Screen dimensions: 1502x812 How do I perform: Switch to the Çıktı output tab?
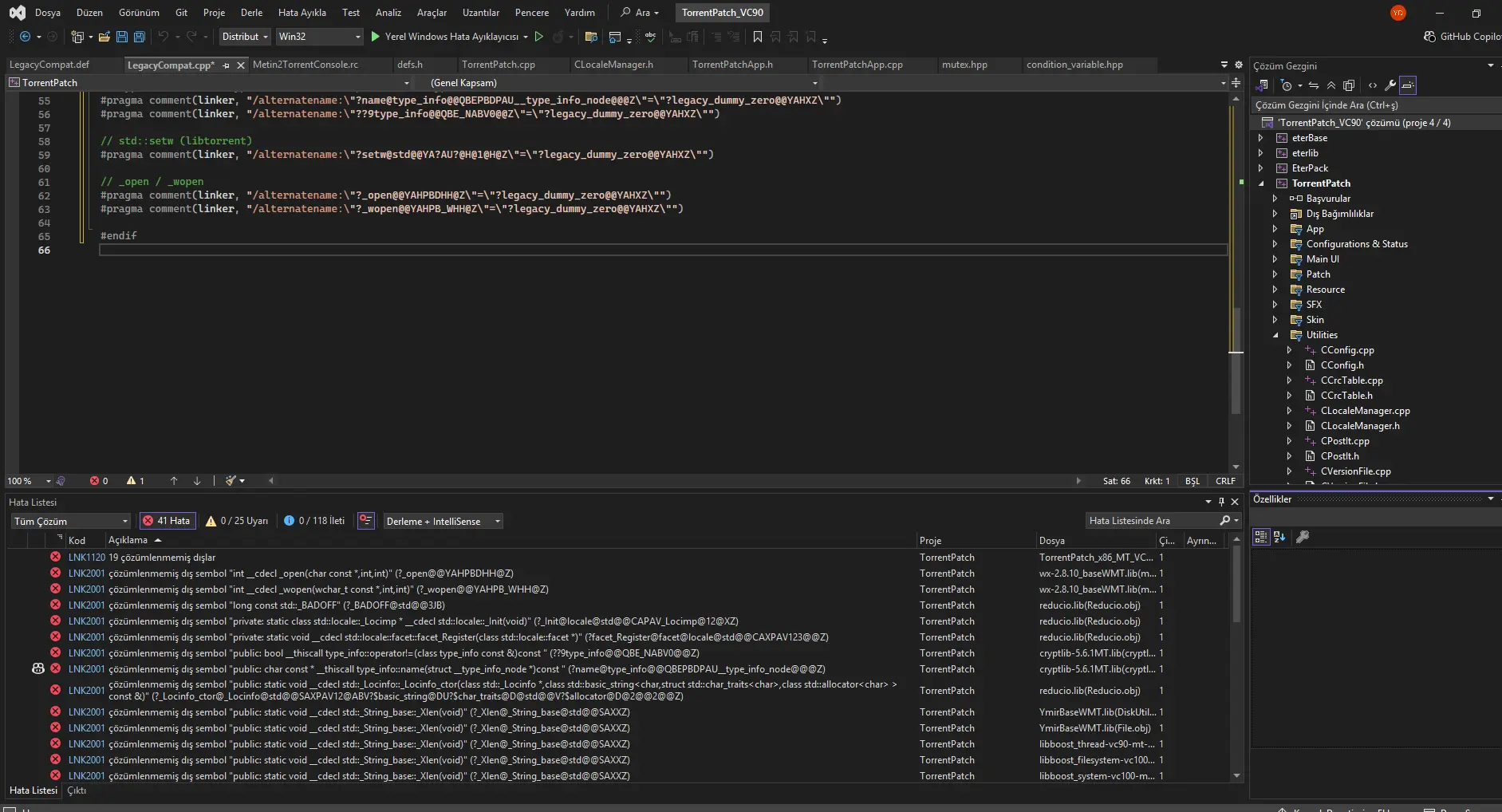coord(77,790)
